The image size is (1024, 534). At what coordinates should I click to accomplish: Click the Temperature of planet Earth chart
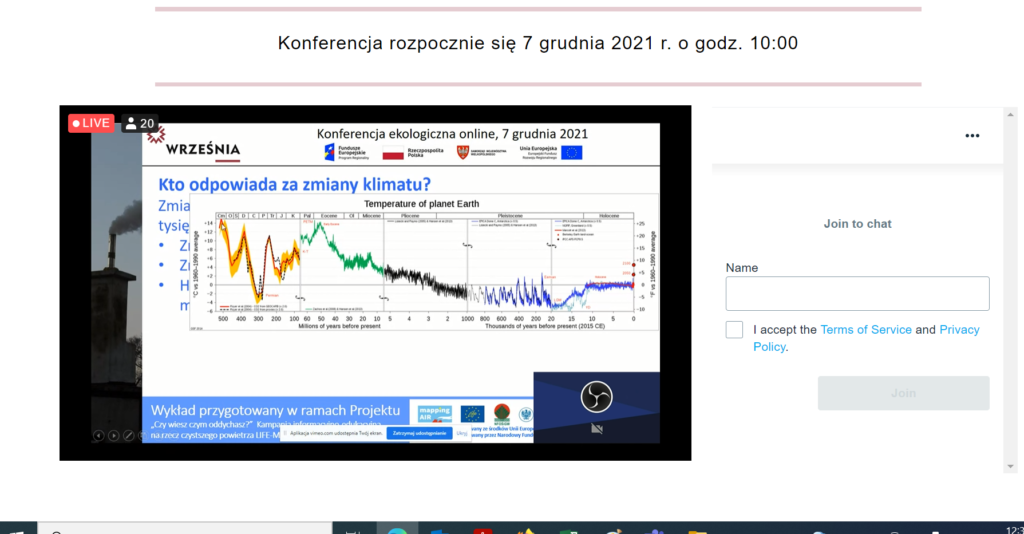pyautogui.click(x=424, y=262)
